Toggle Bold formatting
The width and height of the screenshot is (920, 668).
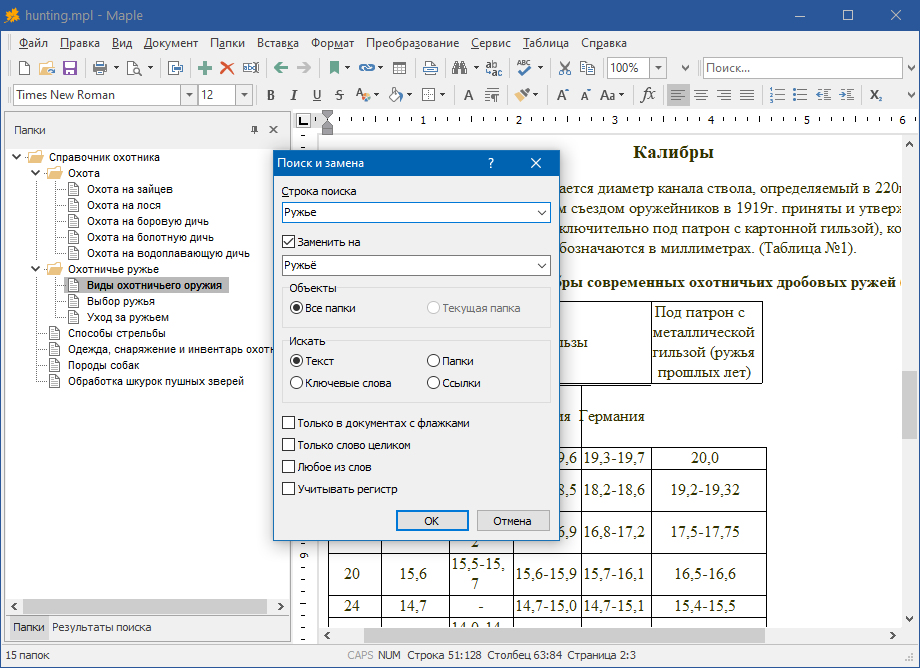(x=270, y=95)
